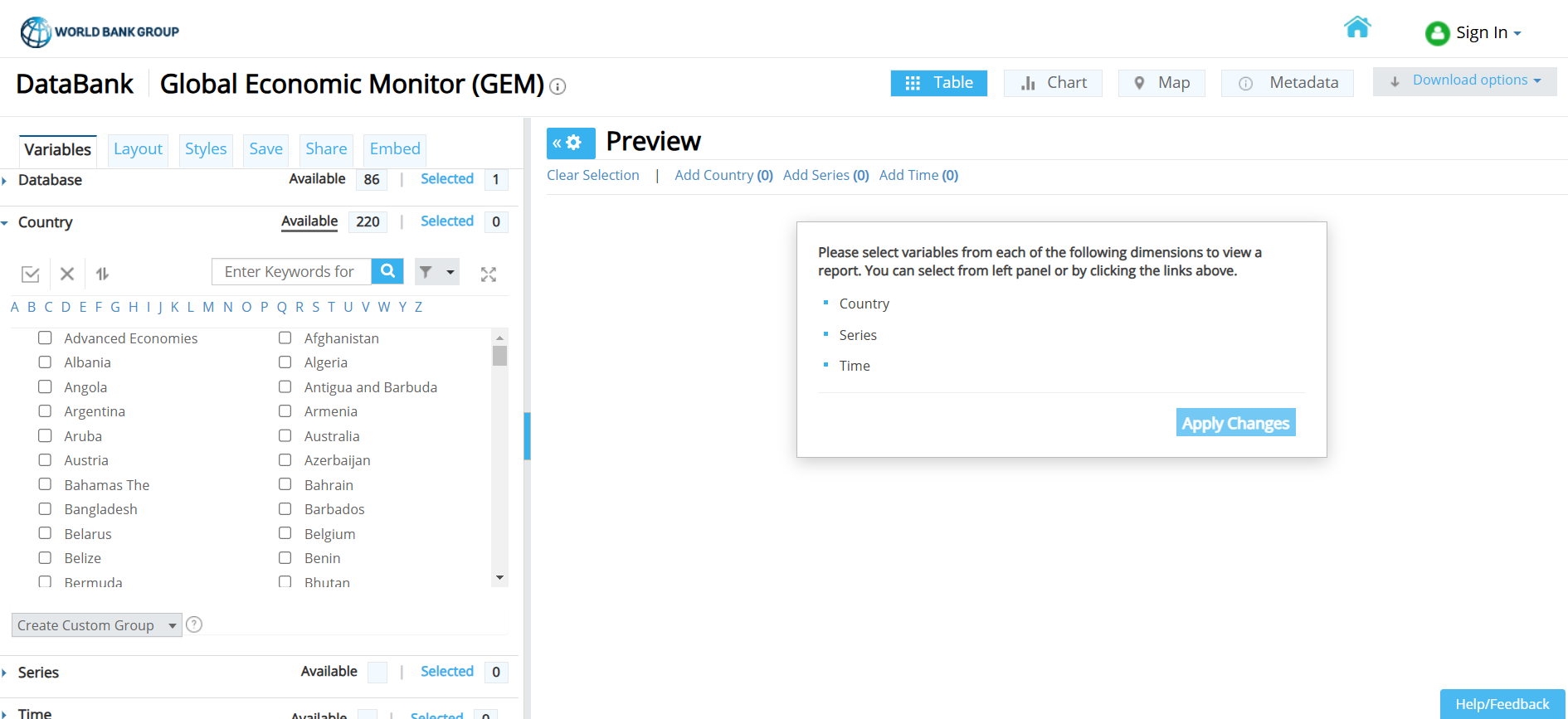Show info icon beside Global Economic Monitor title
This screenshot has height=719, width=1568.
tap(558, 86)
